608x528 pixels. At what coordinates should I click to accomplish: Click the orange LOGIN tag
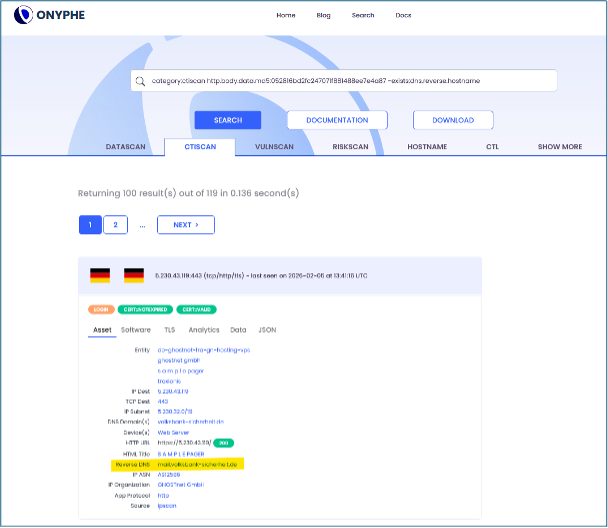click(101, 309)
